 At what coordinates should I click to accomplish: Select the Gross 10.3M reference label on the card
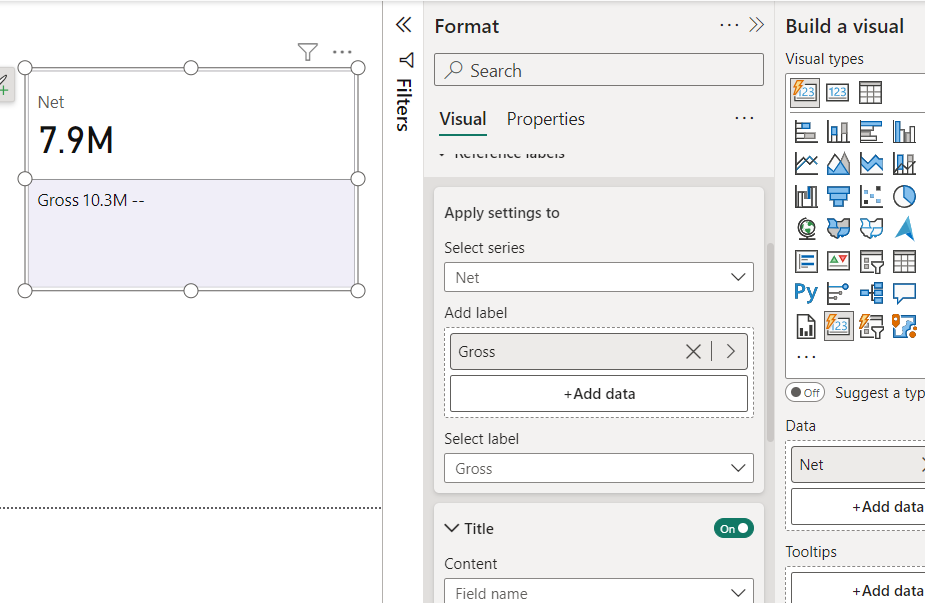pyautogui.click(x=91, y=201)
